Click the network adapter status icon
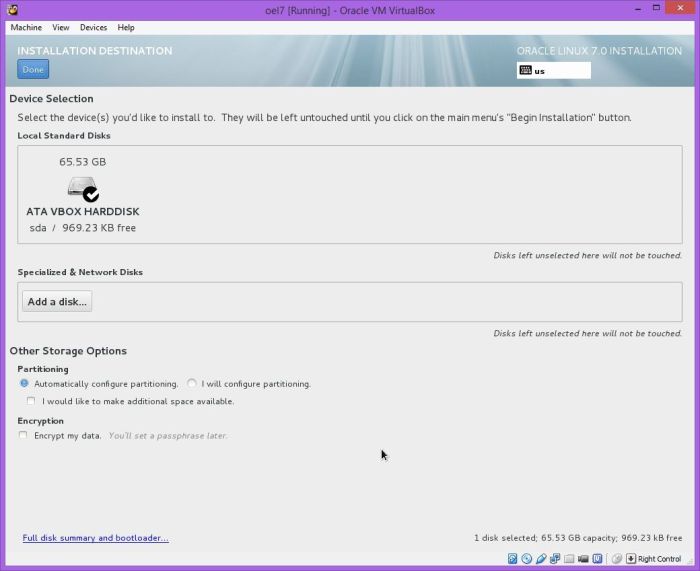 pos(554,559)
